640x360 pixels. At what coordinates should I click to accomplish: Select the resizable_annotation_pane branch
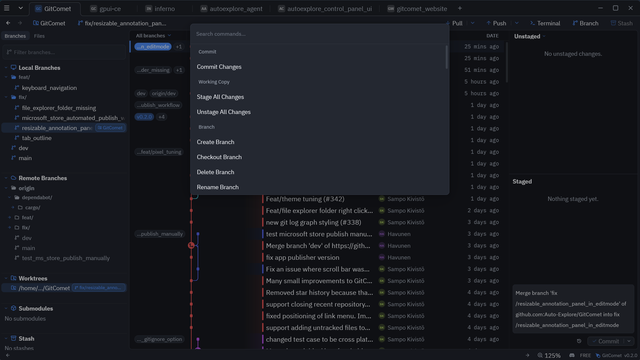point(57,128)
